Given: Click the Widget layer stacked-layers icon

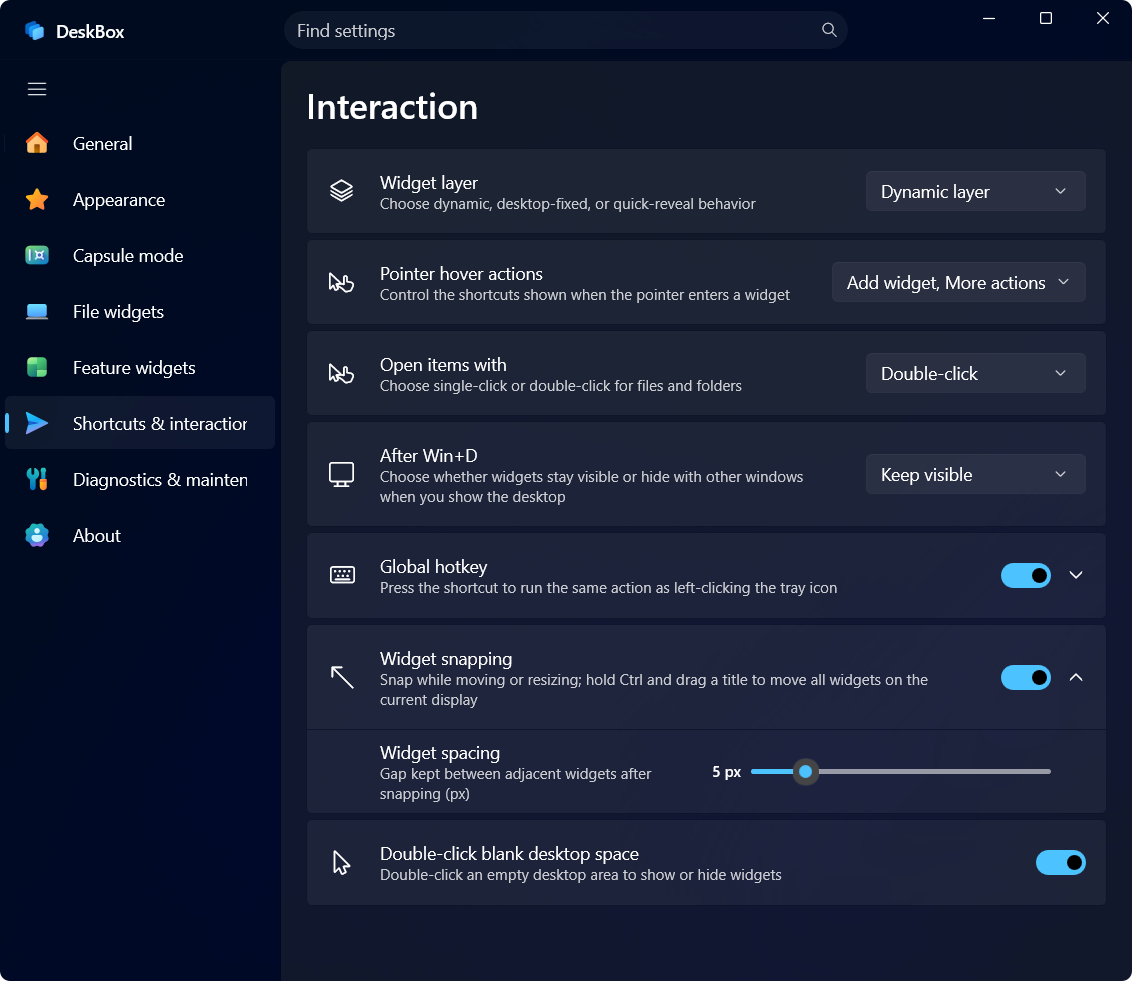Looking at the screenshot, I should pos(341,191).
